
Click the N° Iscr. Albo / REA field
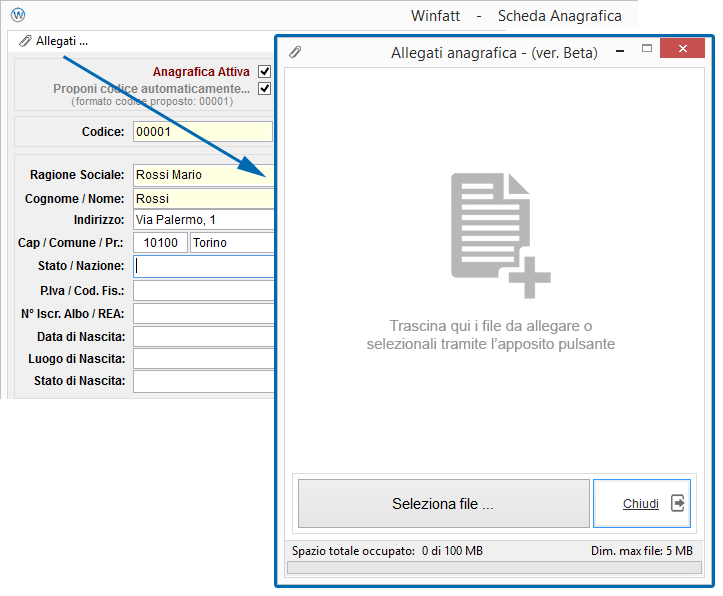(203, 314)
